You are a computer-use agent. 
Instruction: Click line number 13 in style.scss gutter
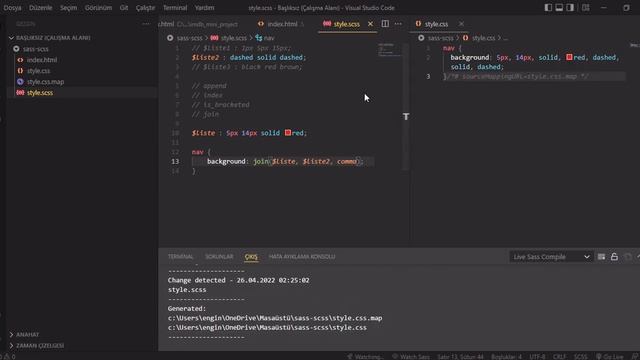175,161
